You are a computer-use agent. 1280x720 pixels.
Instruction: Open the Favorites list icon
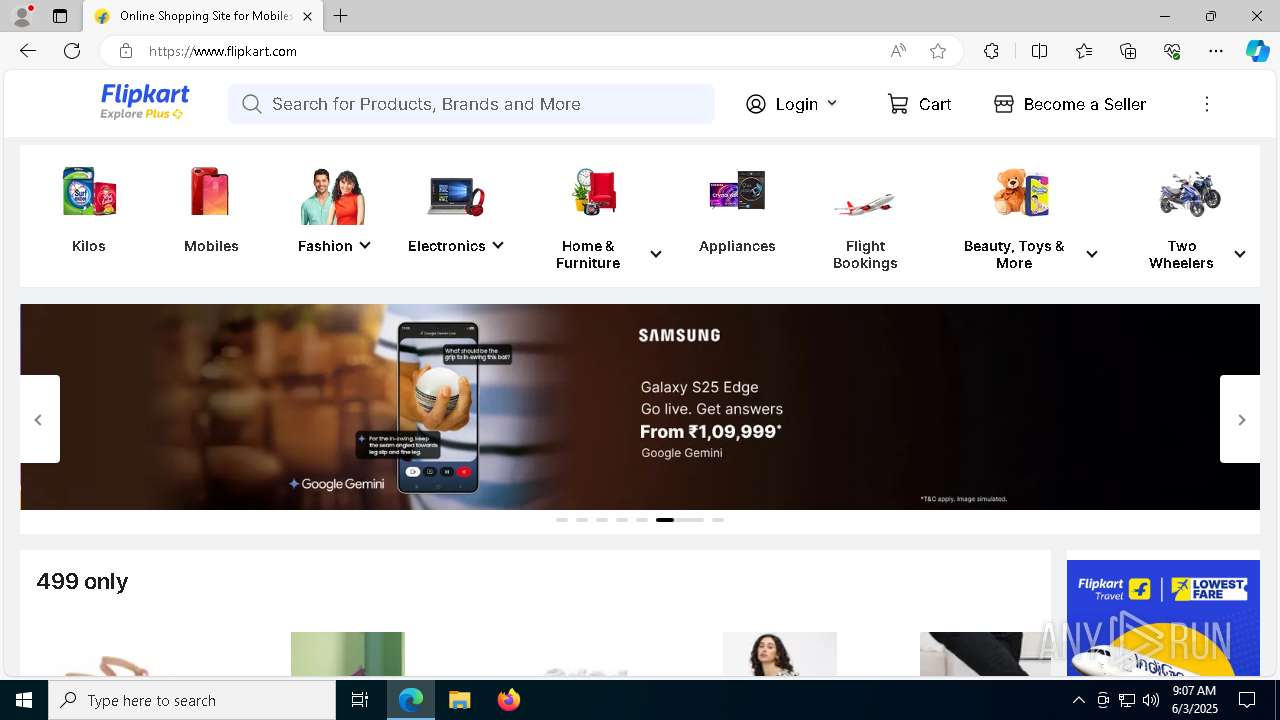point(1084,51)
